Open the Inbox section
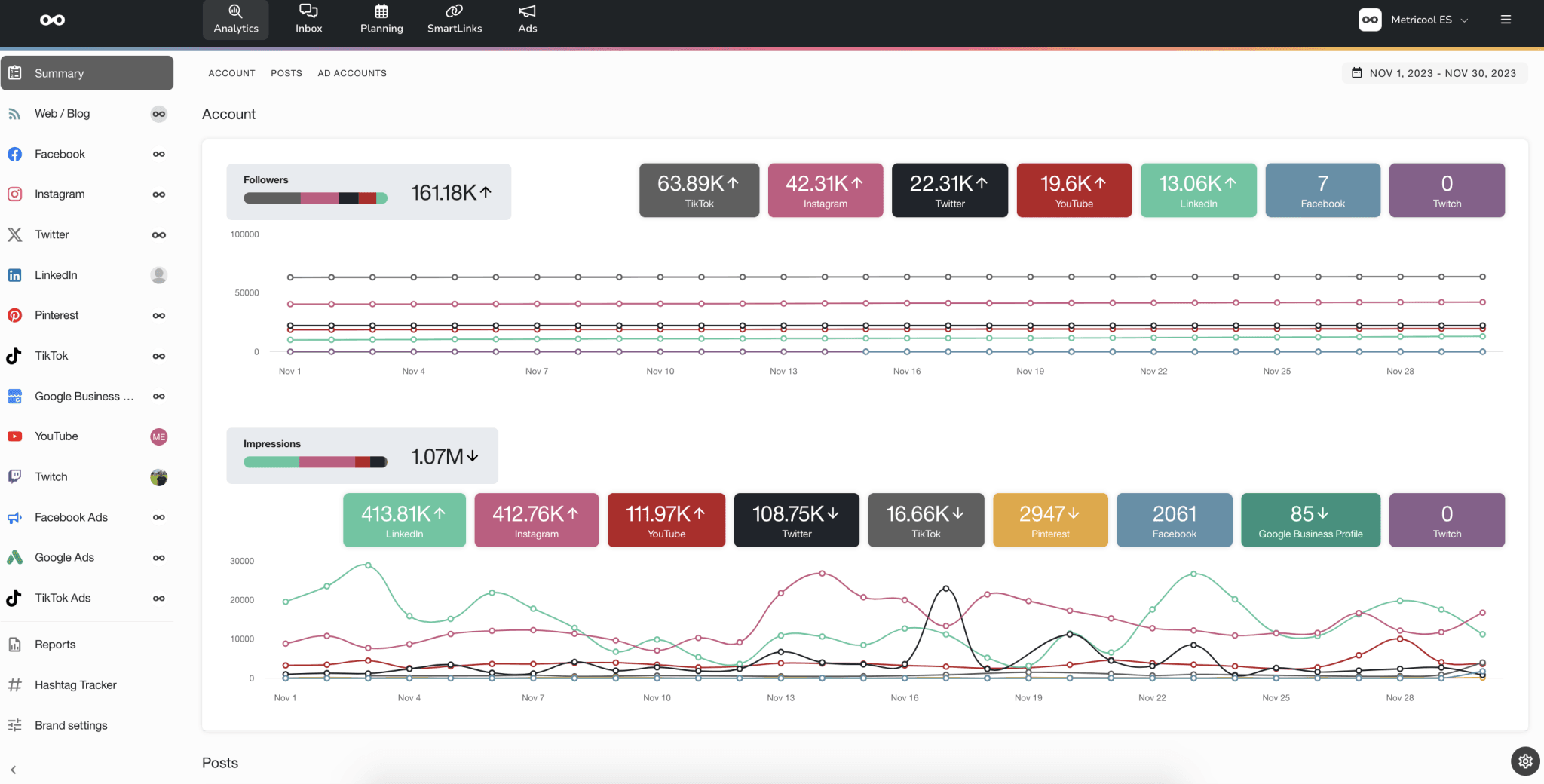The image size is (1544, 784). click(x=308, y=19)
